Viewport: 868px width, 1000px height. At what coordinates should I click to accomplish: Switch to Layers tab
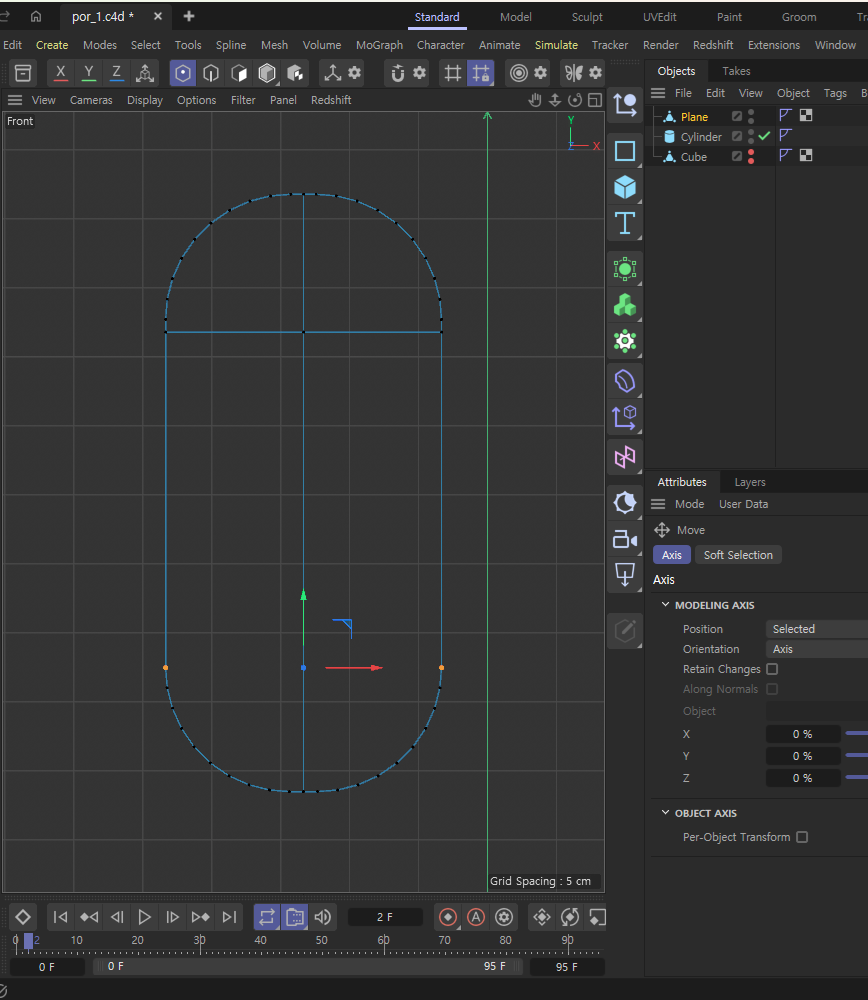[x=749, y=482]
